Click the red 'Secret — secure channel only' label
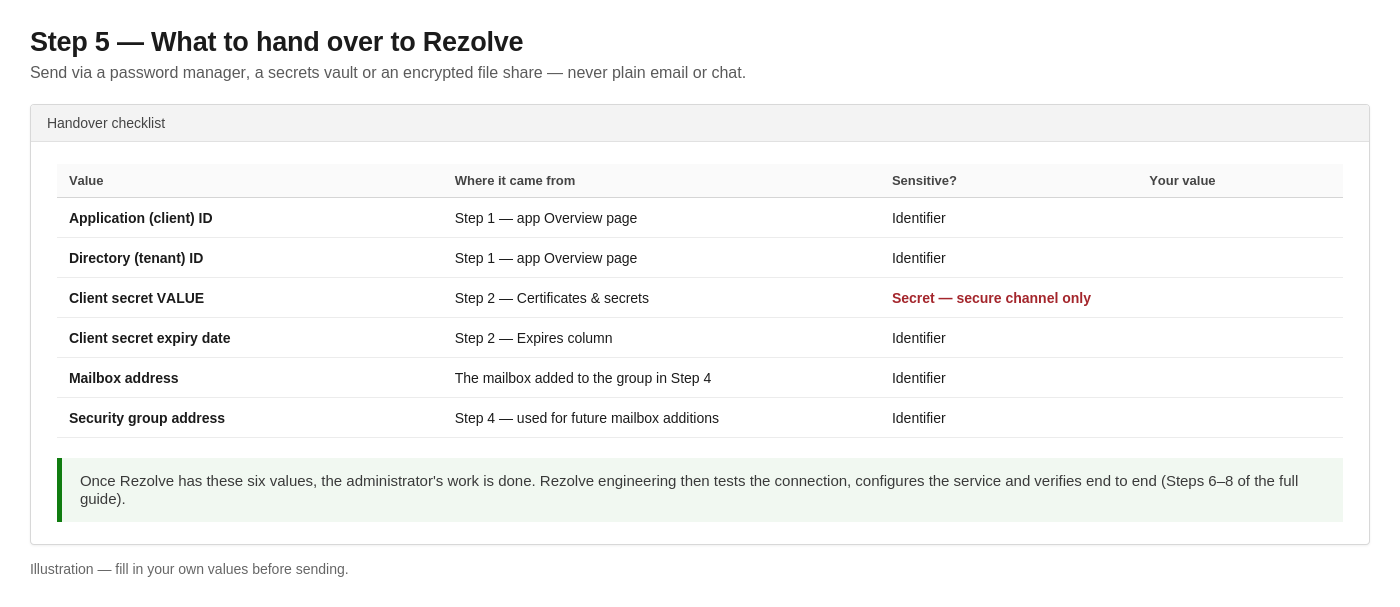Image resolution: width=1400 pixels, height=607 pixels. coord(991,298)
